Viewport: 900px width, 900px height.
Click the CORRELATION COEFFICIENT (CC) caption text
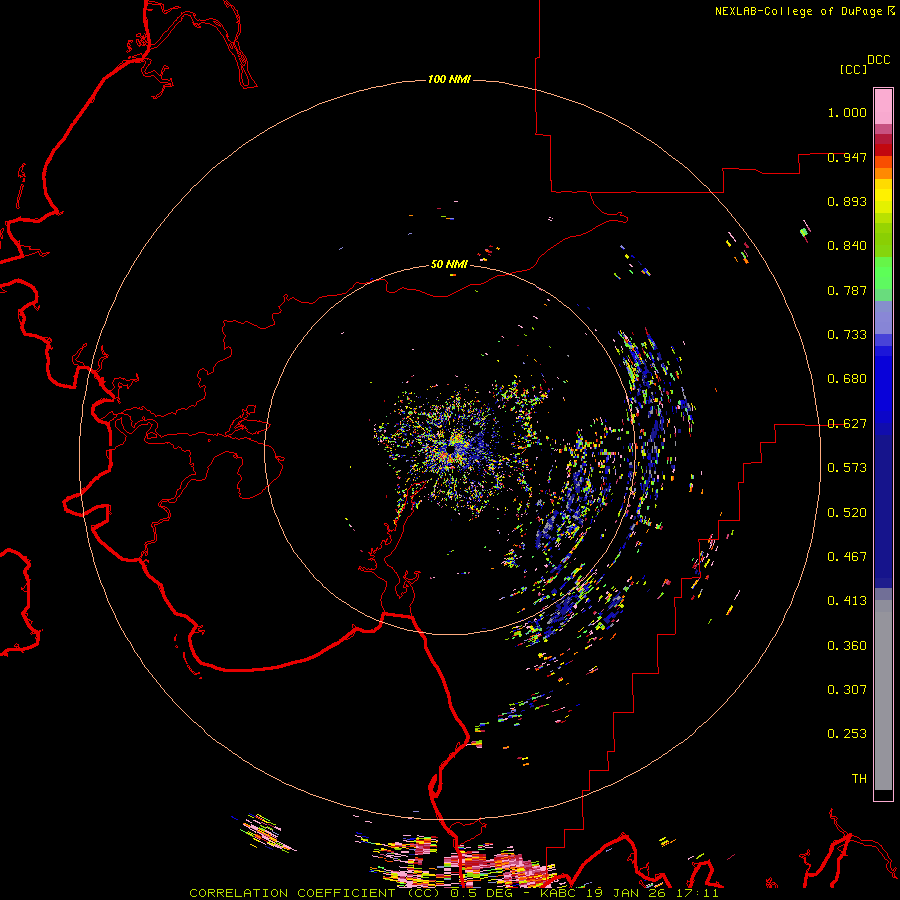tap(315, 893)
